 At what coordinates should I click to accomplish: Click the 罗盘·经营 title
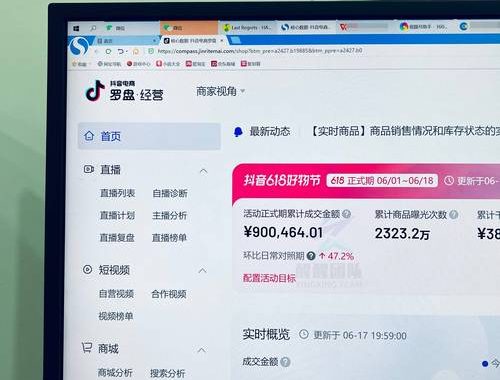point(136,95)
